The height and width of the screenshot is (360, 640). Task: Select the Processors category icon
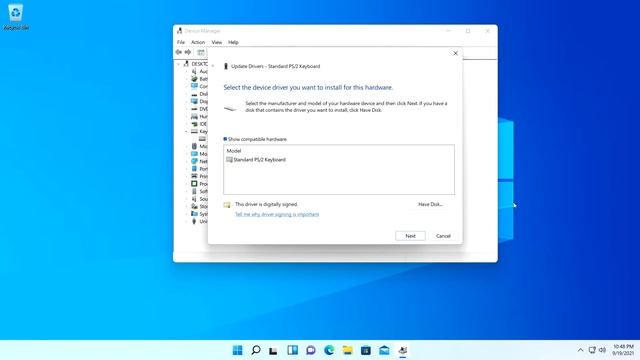[194, 184]
